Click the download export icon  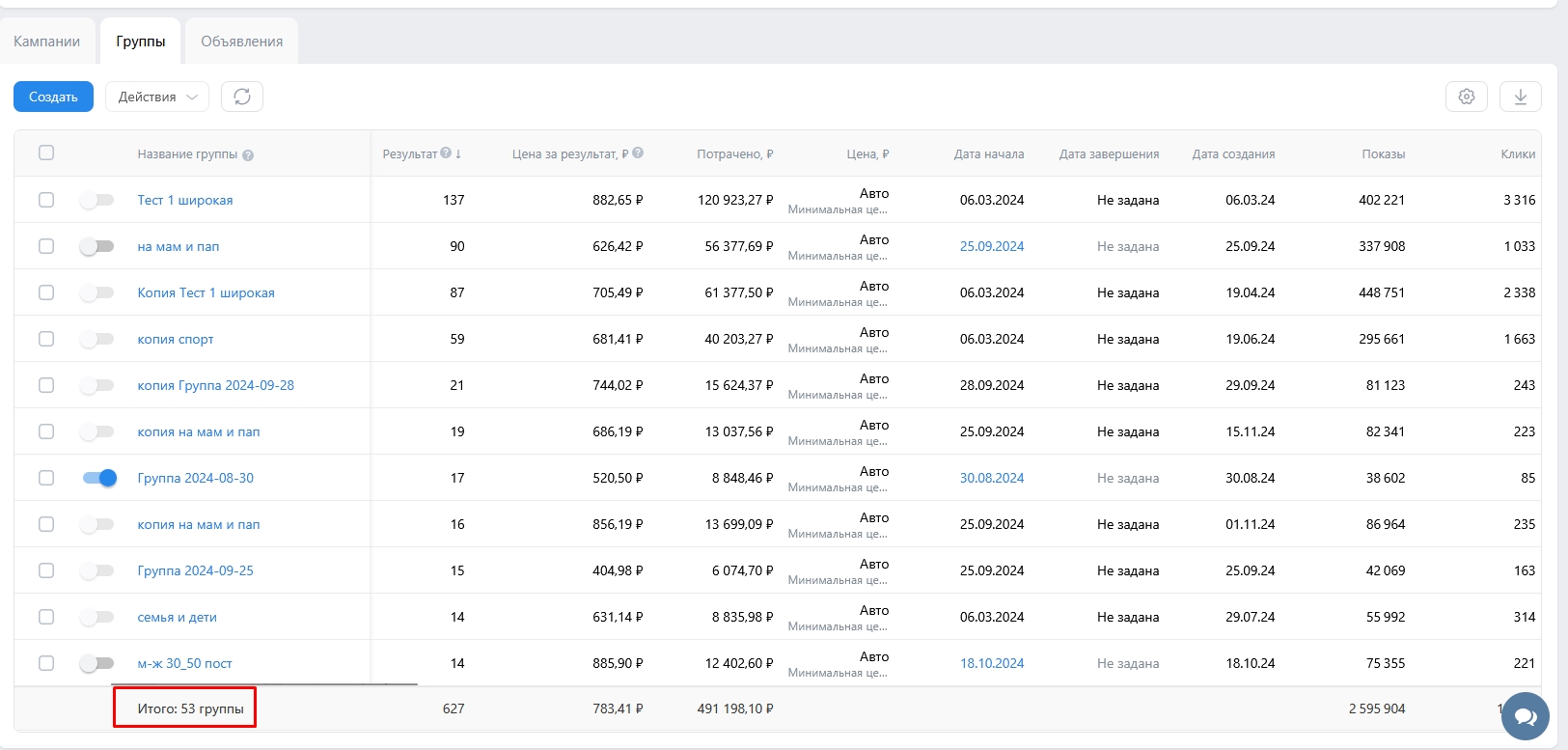(x=1521, y=97)
